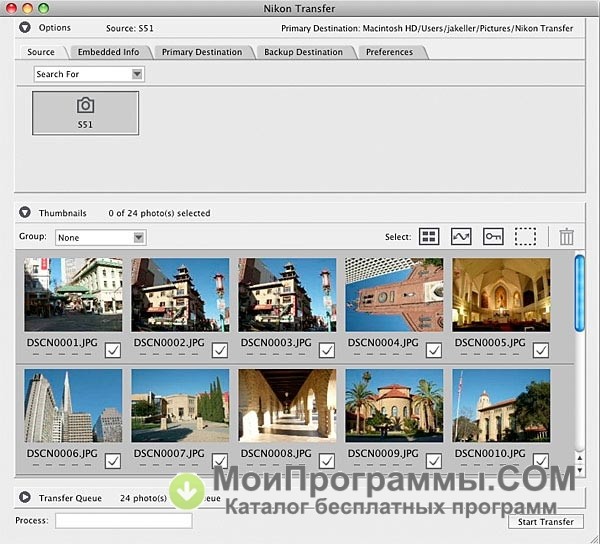Toggle checkbox for DSCN0006.JPG
The image size is (600, 544).
click(113, 461)
